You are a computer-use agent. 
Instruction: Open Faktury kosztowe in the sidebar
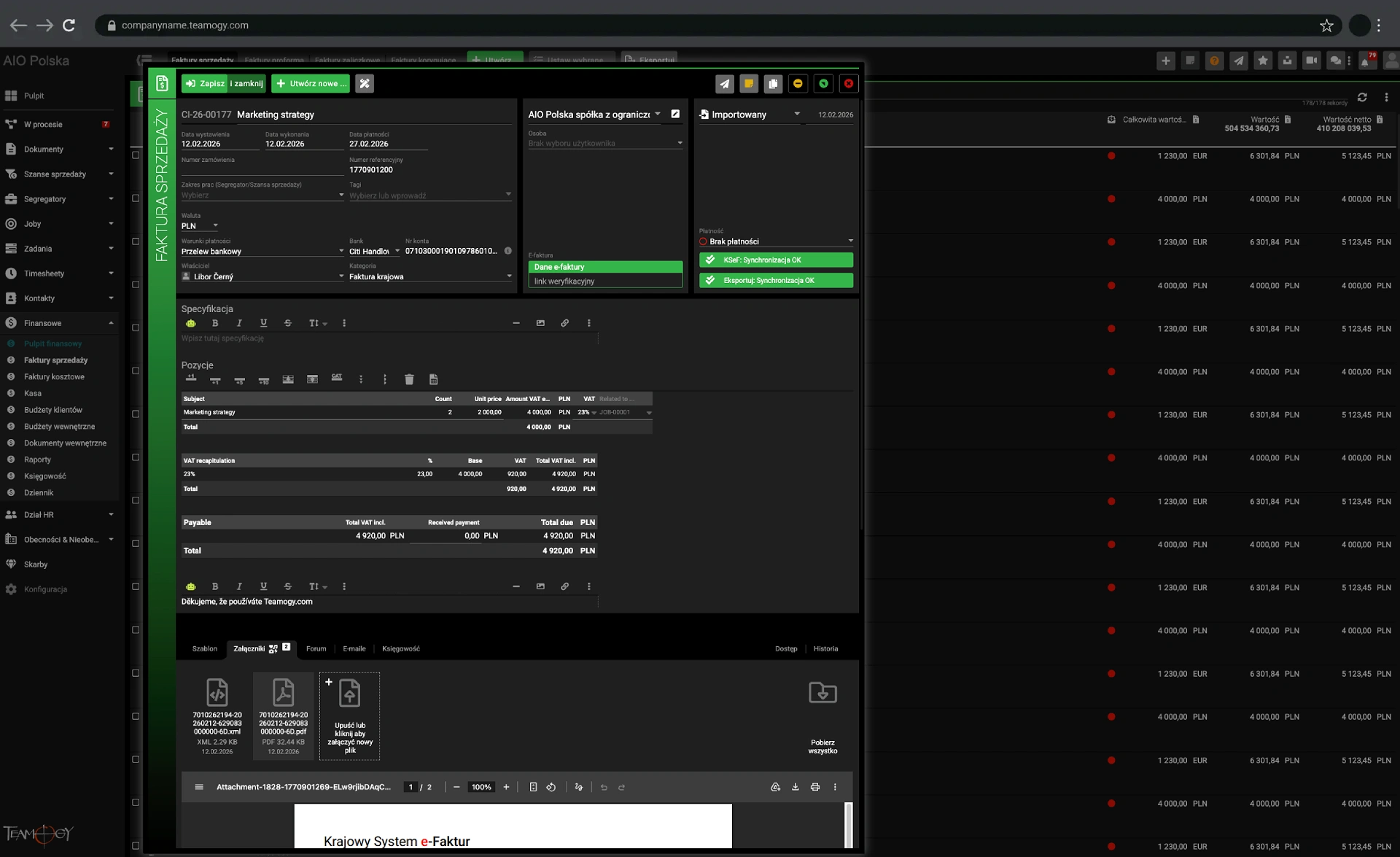54,377
